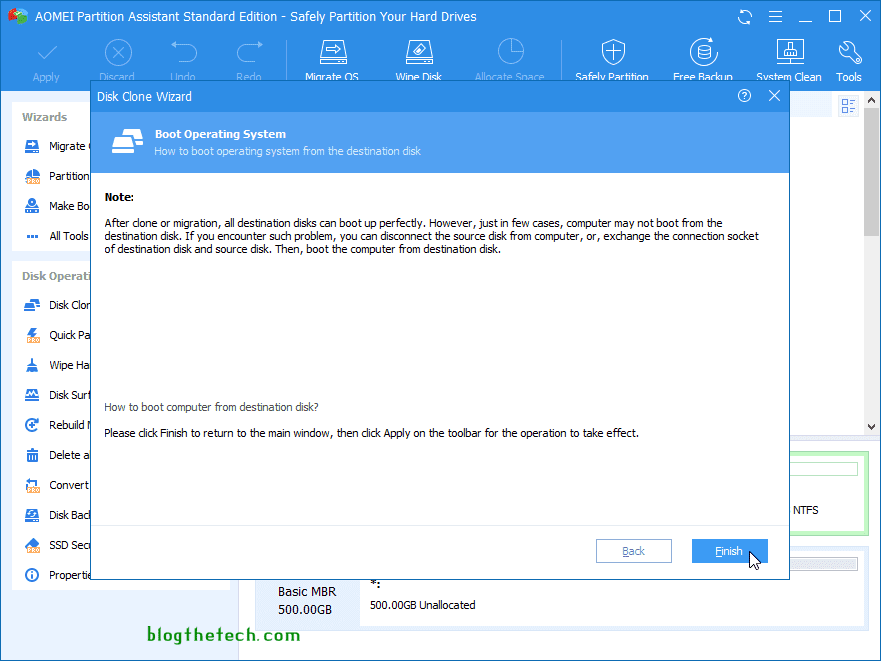Close the Disk Clone Wizard dialog

coord(774,96)
